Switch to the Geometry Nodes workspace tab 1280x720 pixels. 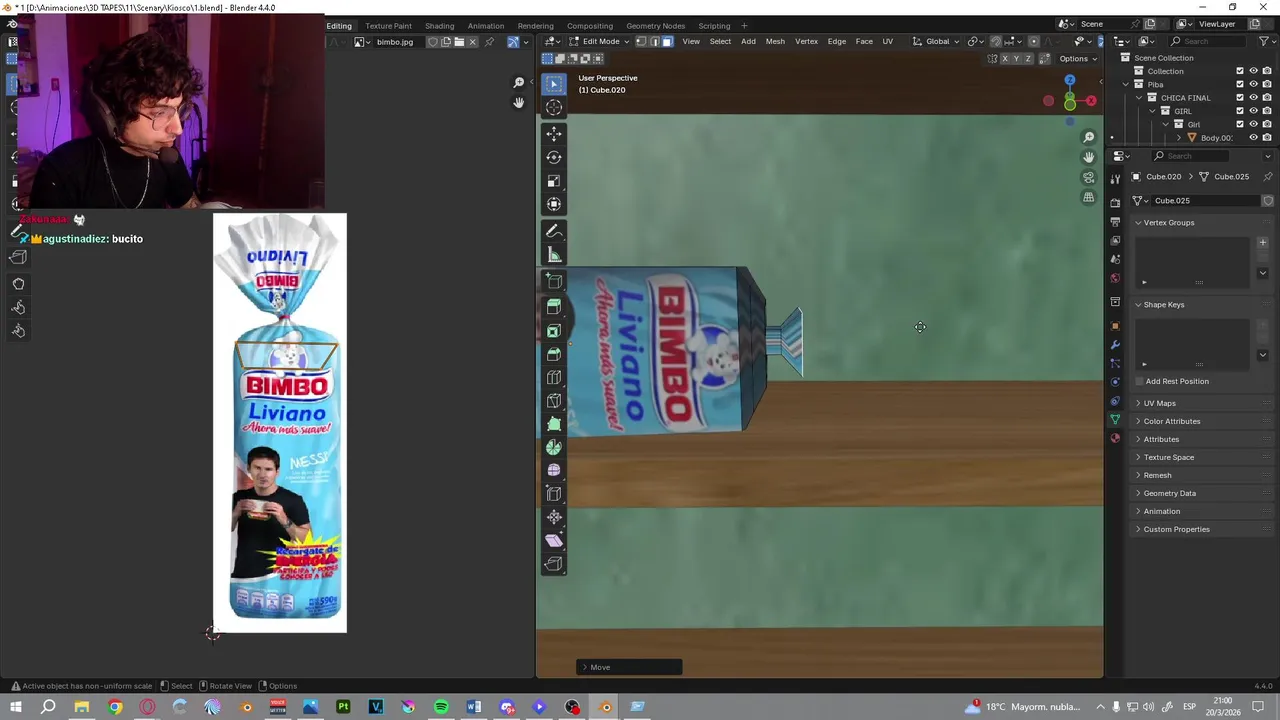(x=655, y=26)
